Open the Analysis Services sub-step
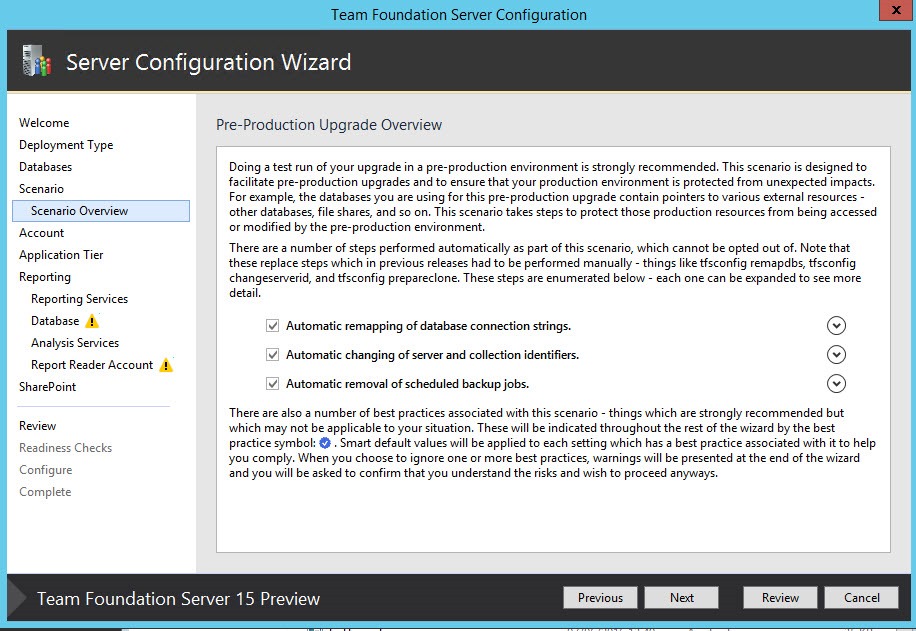 75,343
